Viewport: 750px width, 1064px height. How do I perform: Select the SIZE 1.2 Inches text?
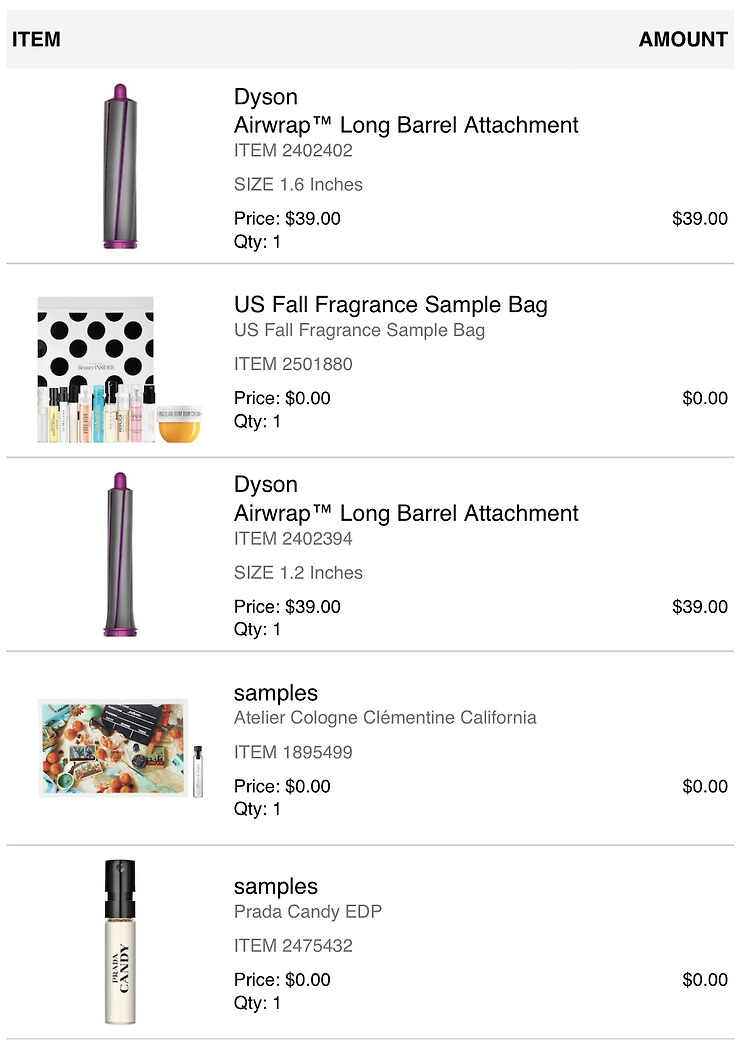[x=298, y=573]
